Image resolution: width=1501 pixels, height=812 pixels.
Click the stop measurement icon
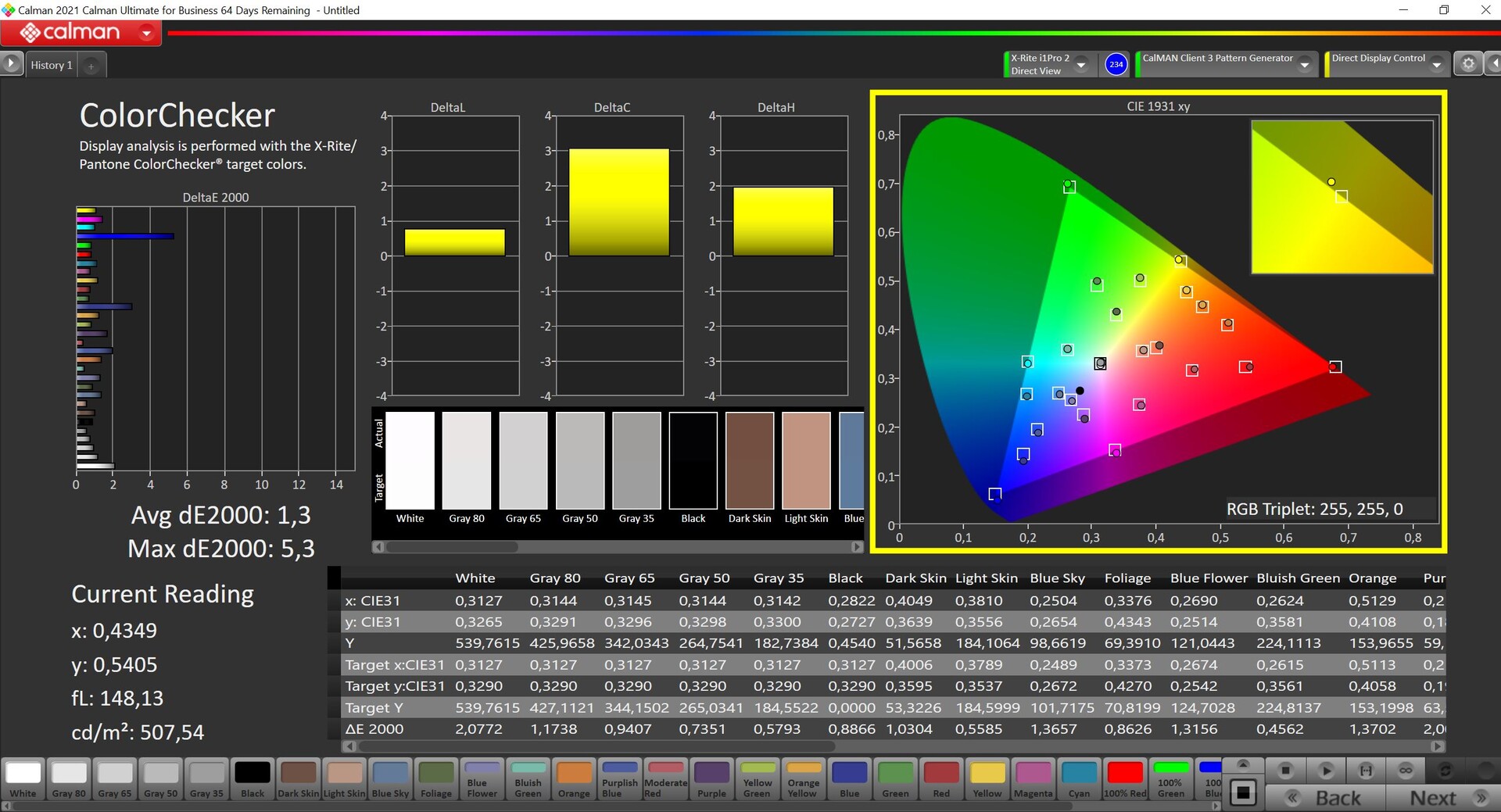[1285, 771]
